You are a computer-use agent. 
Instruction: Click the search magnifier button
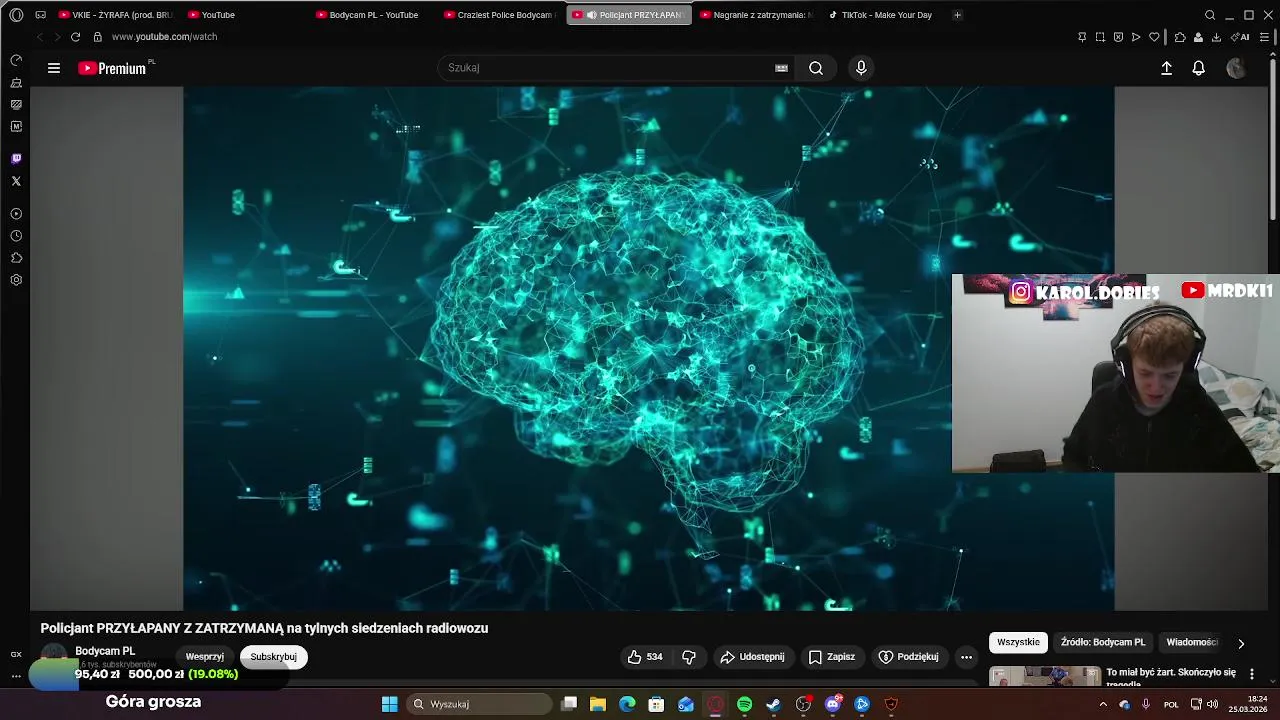pyautogui.click(x=816, y=68)
